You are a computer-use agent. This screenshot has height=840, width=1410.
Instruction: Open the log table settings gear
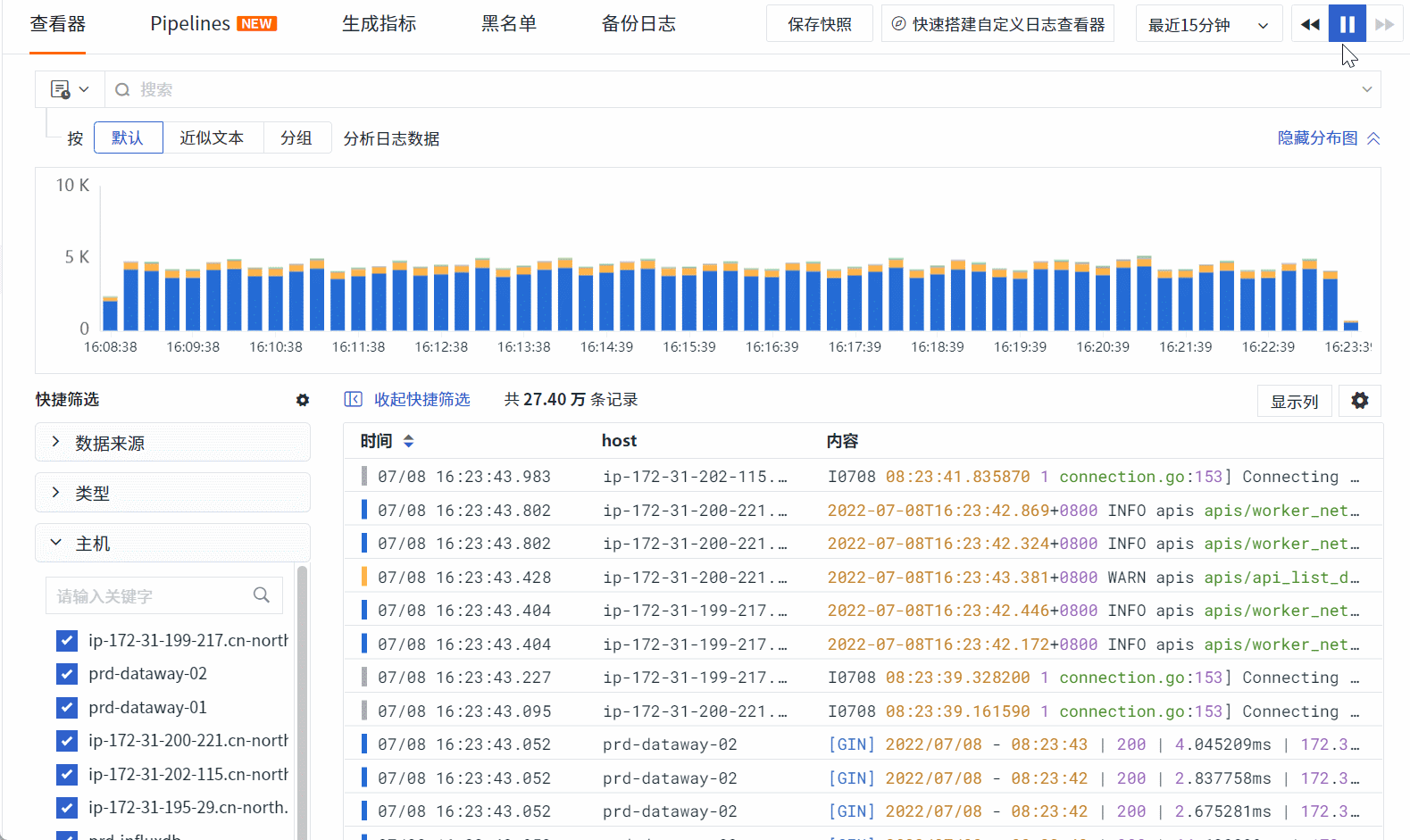(1359, 401)
